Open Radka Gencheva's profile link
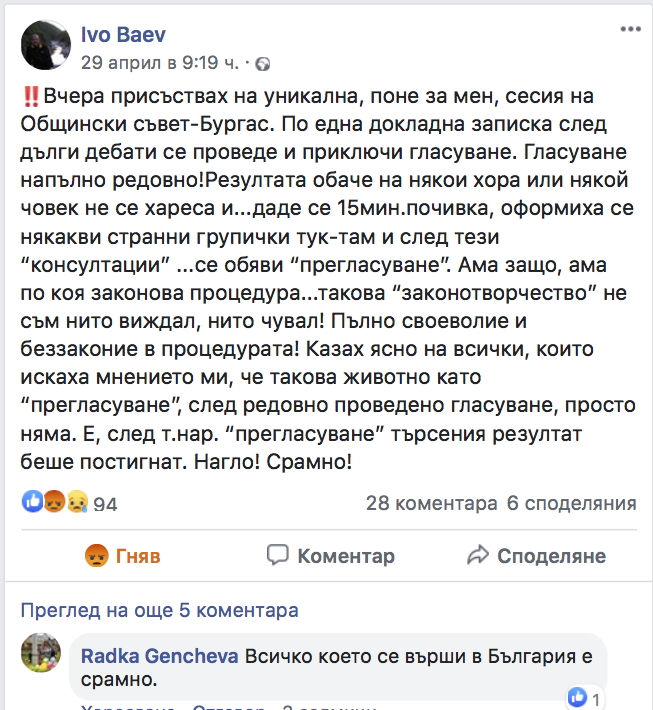This screenshot has height=710, width=653. (x=159, y=657)
